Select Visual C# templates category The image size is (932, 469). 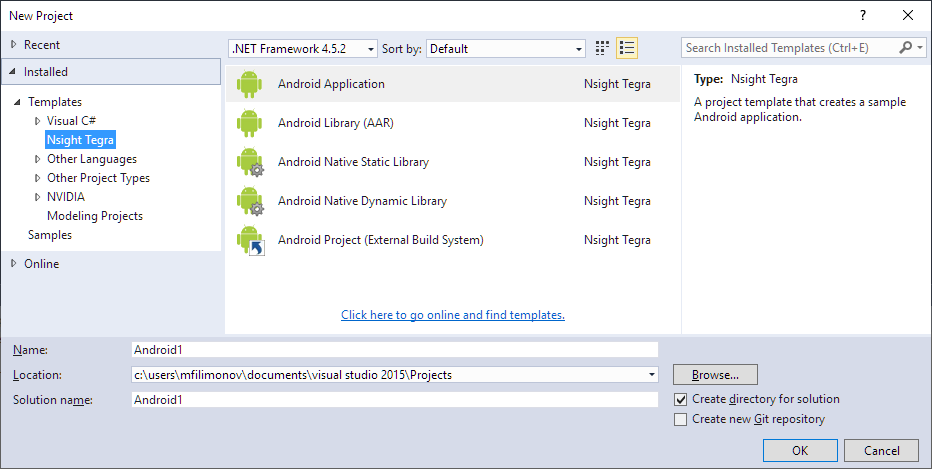pyautogui.click(x=71, y=121)
